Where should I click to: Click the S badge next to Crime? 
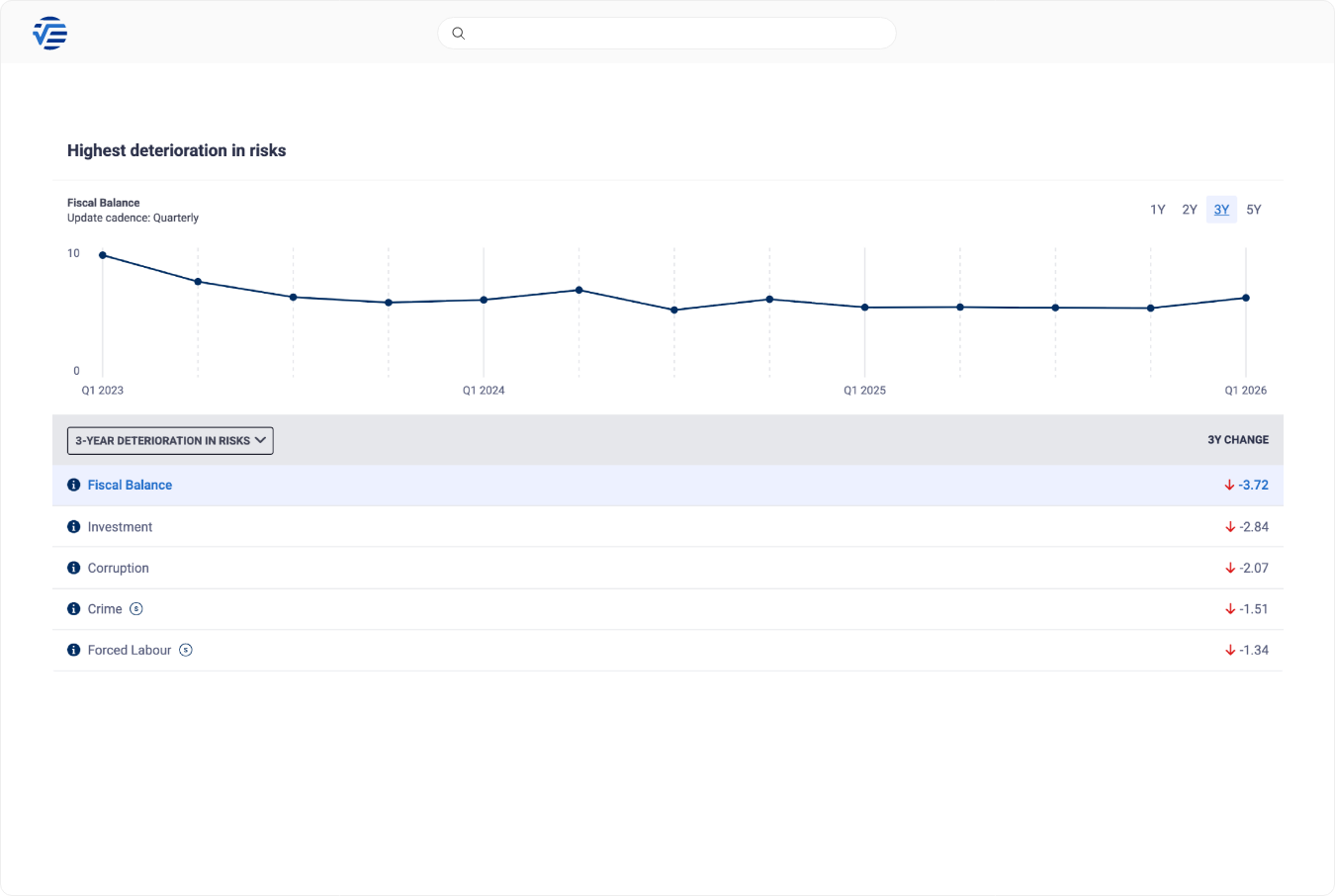tap(136, 609)
